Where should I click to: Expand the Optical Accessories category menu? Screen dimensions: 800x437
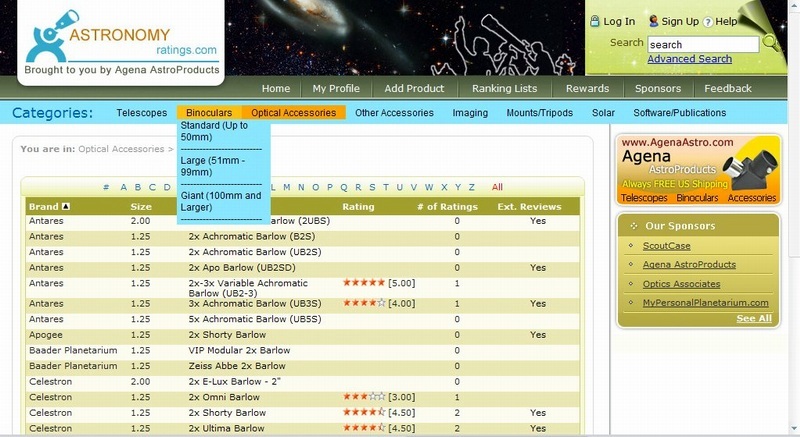293,113
